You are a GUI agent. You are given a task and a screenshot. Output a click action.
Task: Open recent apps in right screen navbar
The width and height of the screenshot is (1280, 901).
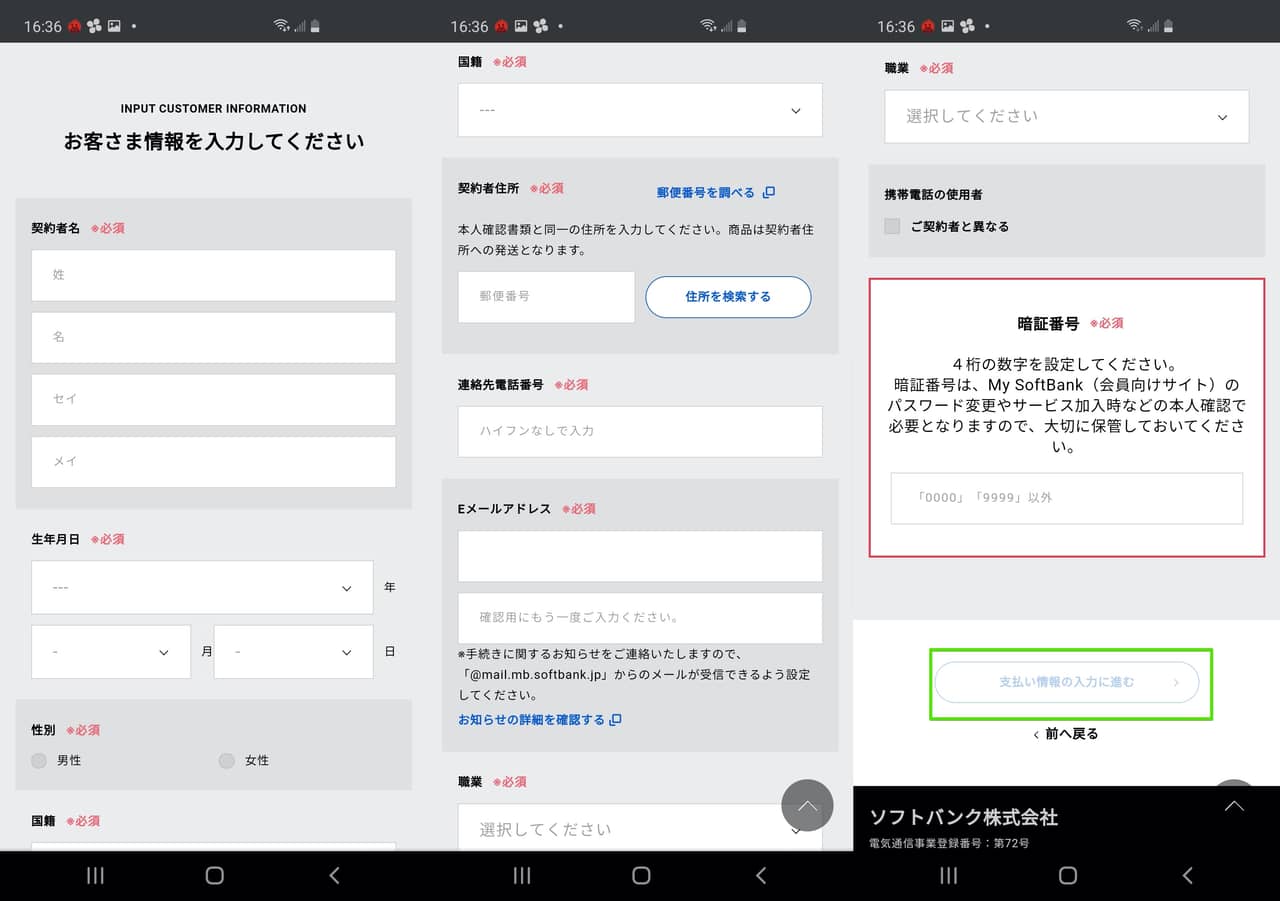click(948, 876)
